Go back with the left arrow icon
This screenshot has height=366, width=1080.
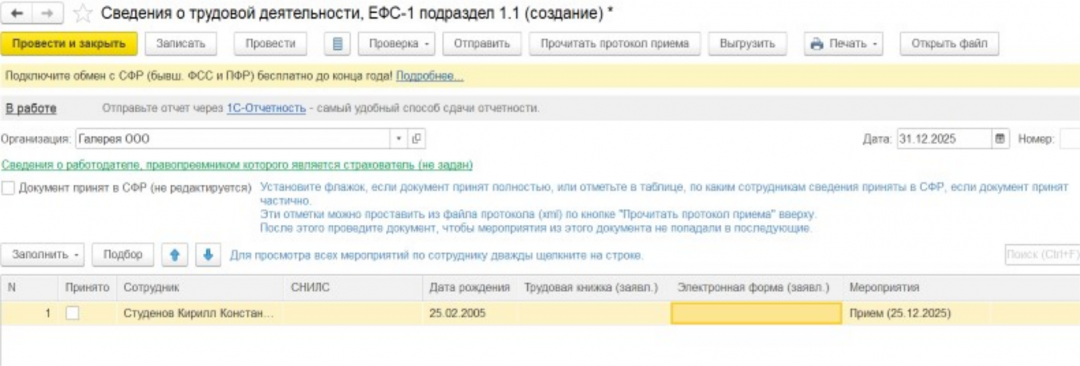[17, 12]
